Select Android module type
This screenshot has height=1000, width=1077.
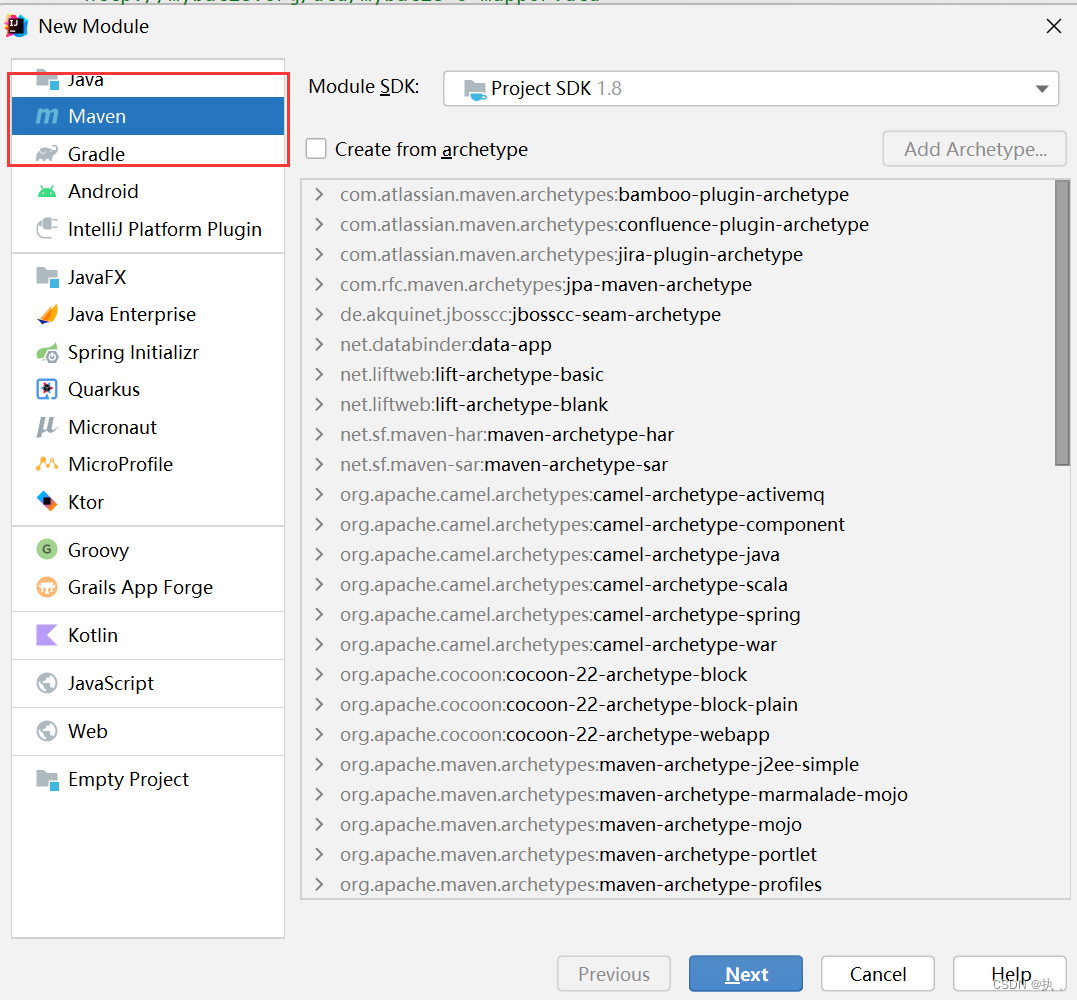click(148, 191)
